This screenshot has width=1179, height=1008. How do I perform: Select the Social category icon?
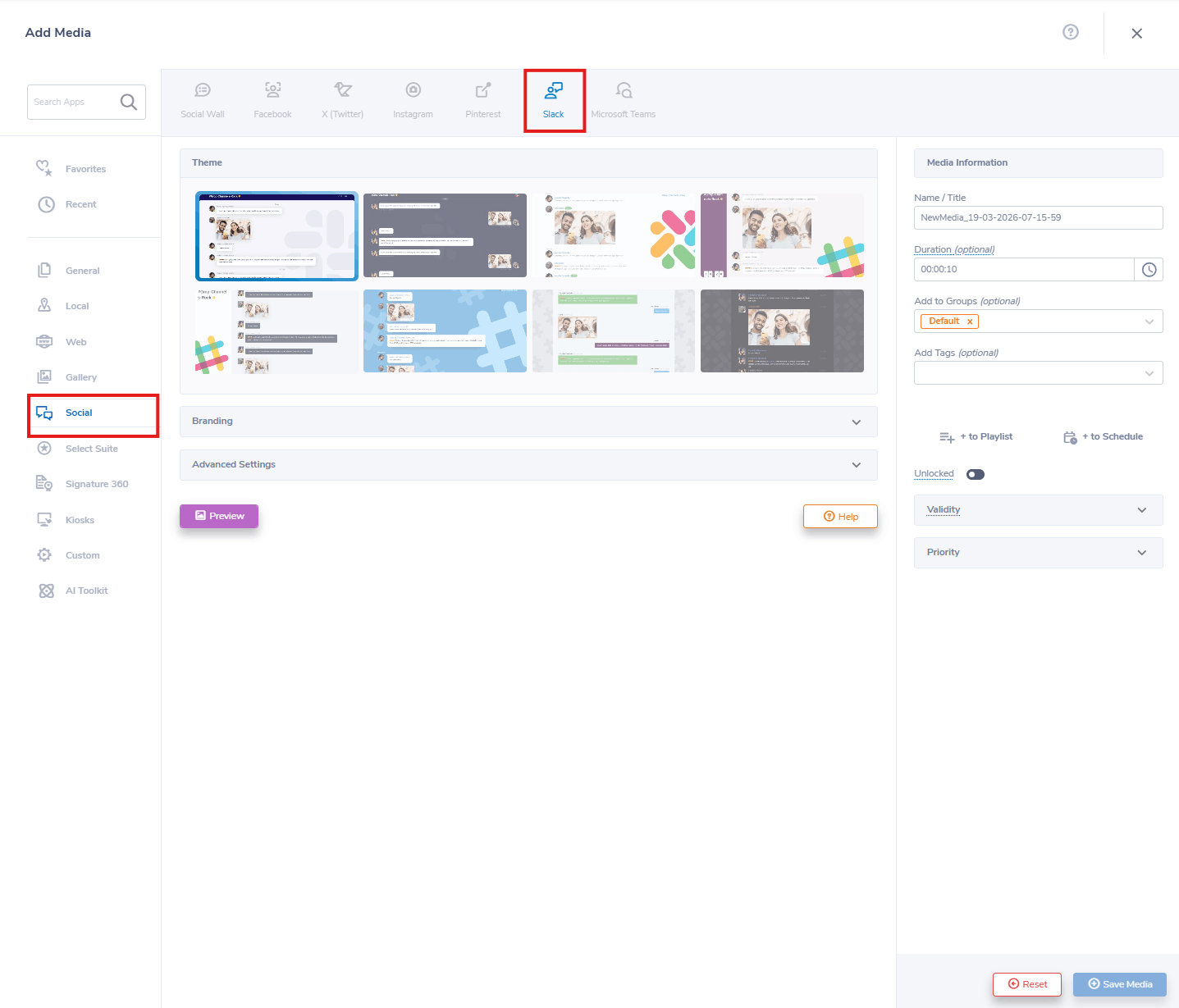click(x=44, y=413)
